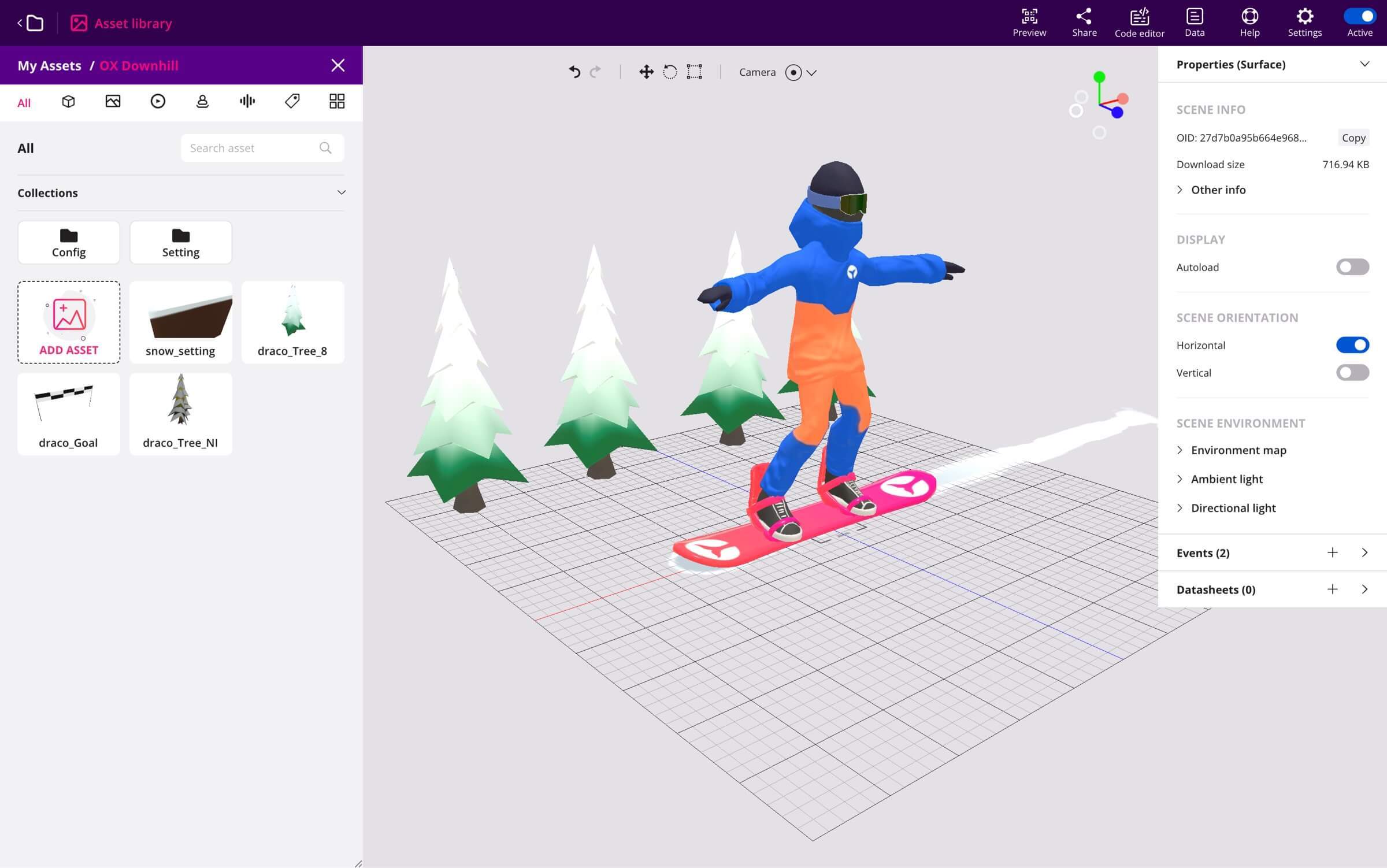Expand Ambient light
This screenshot has height=868, width=1387.
point(1219,479)
